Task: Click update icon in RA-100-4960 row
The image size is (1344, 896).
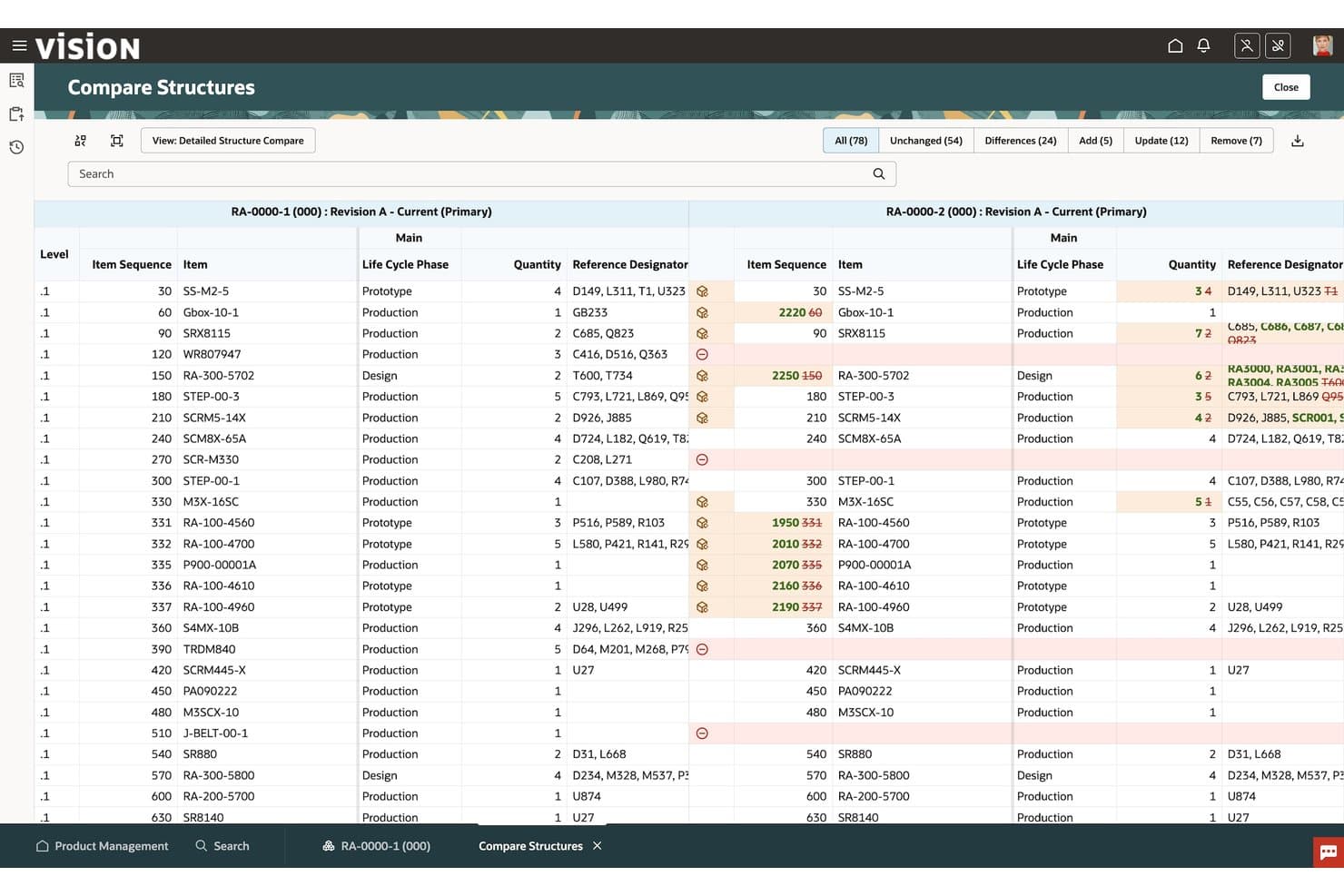Action: (x=702, y=607)
